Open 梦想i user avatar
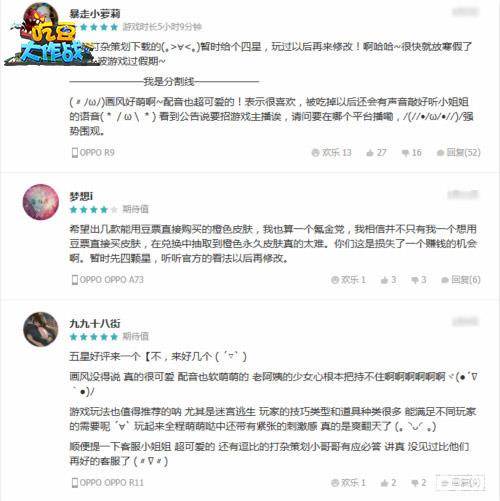The height and width of the screenshot is (501, 500). [41, 202]
